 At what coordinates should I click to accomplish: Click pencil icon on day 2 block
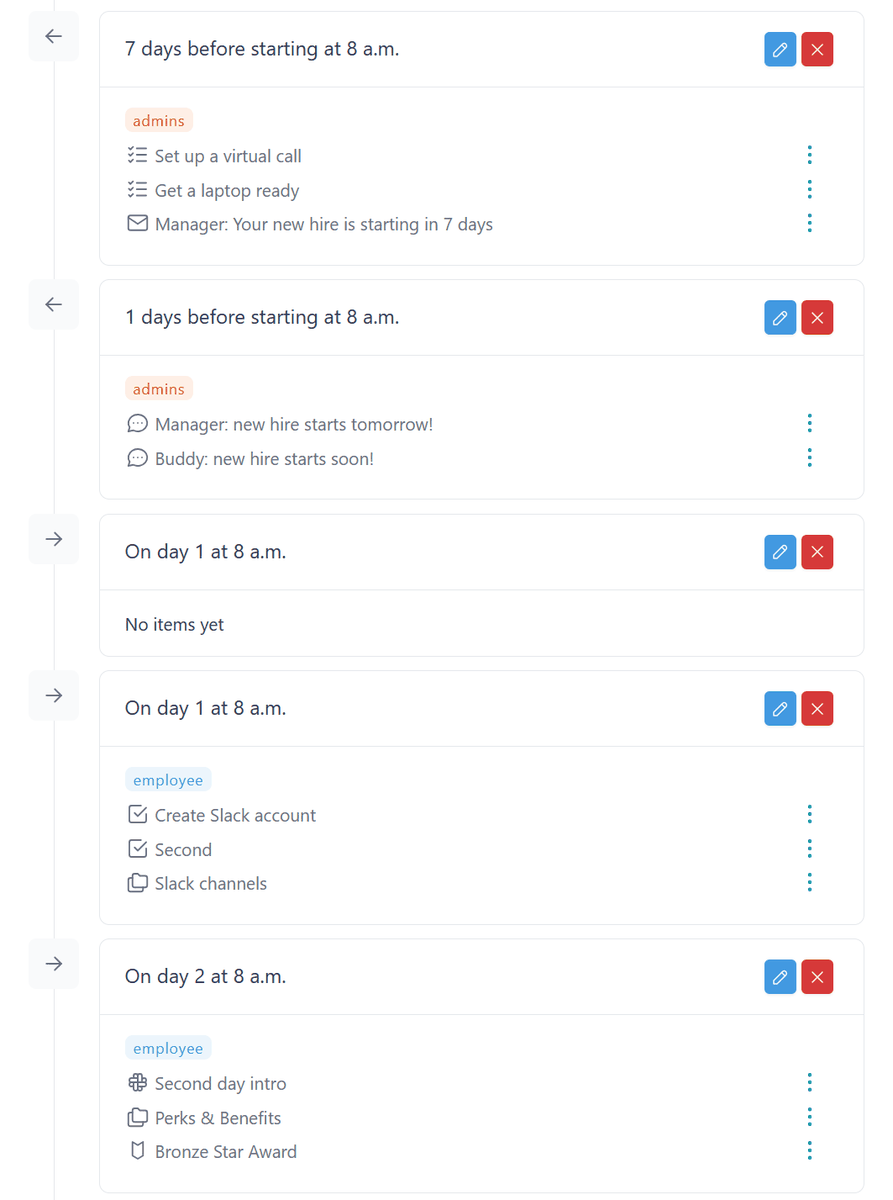pyautogui.click(x=780, y=977)
